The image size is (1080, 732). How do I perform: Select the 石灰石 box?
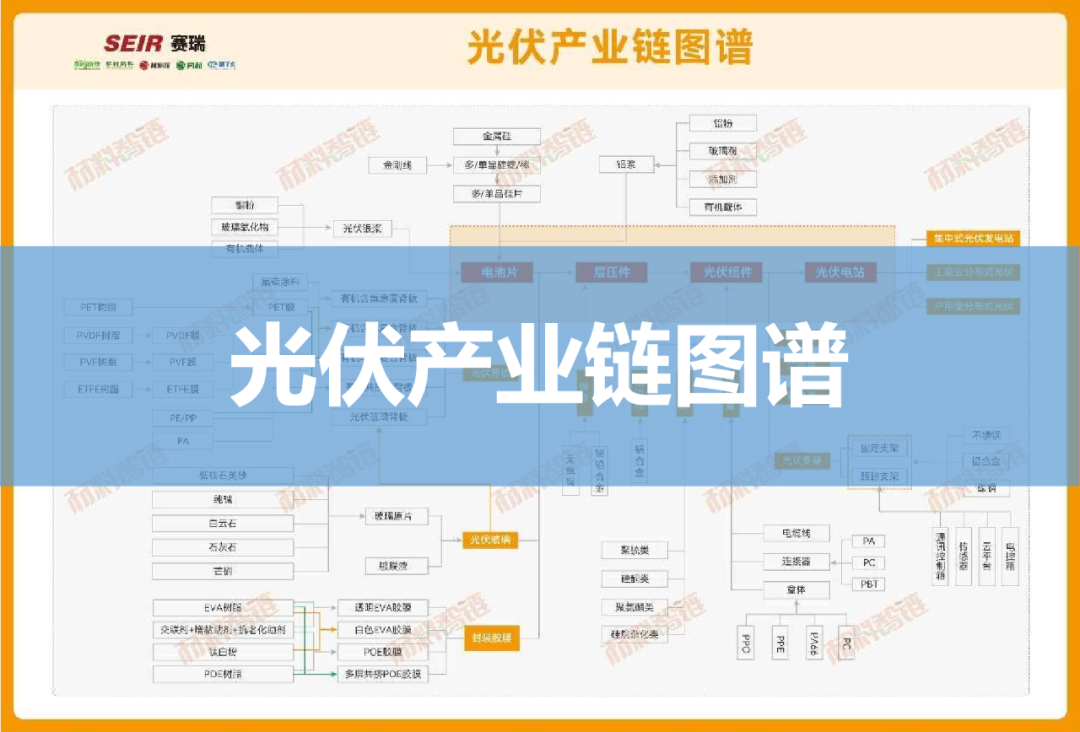[x=222, y=547]
